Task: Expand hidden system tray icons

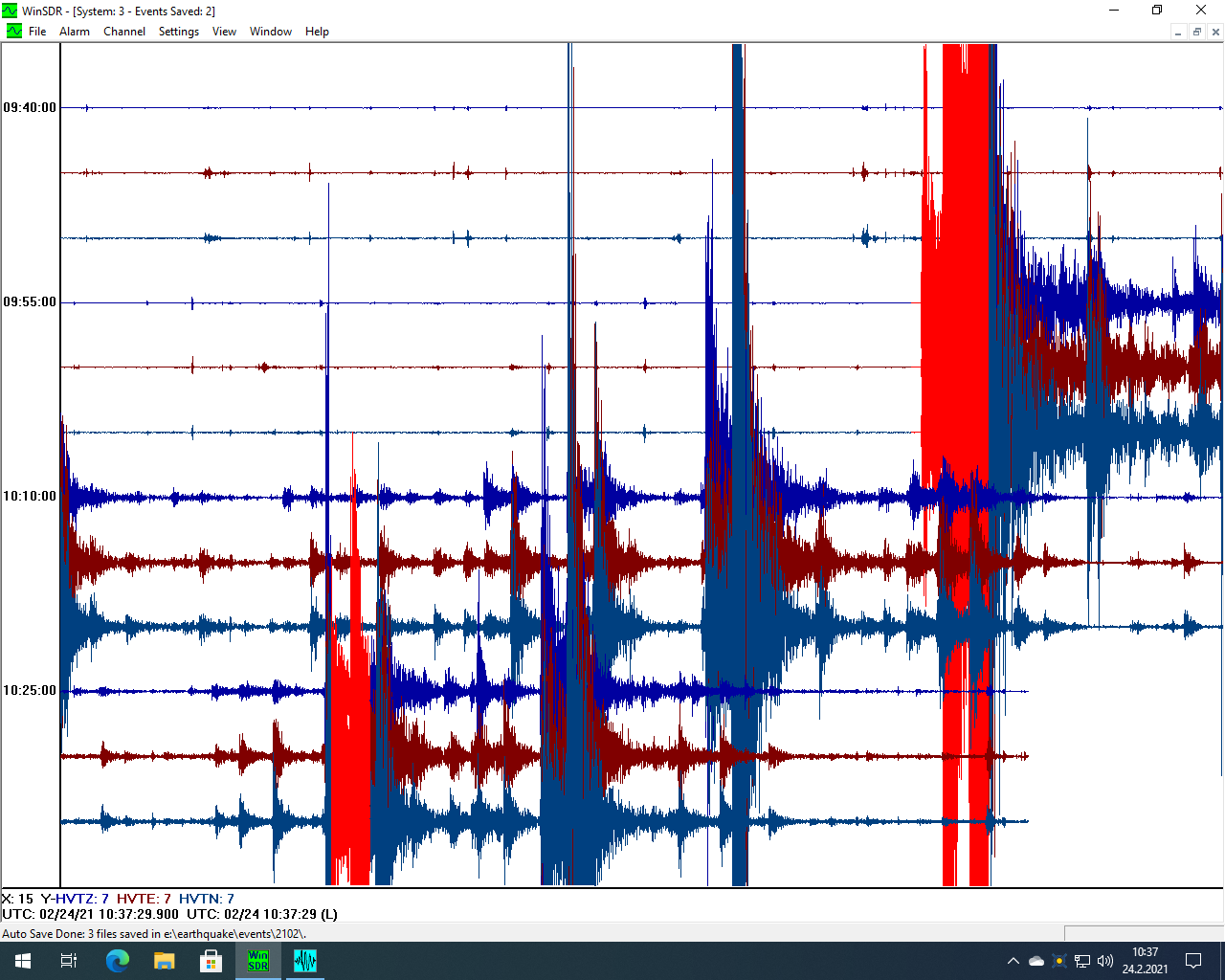Action: coord(1013,961)
